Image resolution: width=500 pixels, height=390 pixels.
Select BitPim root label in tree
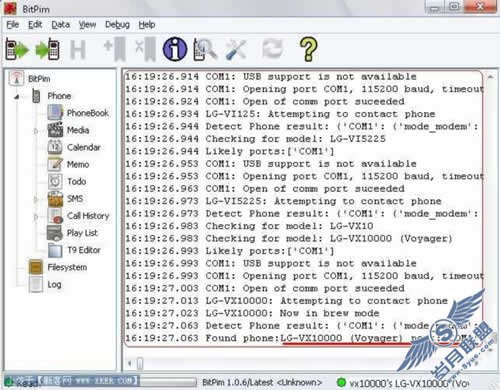pos(39,79)
